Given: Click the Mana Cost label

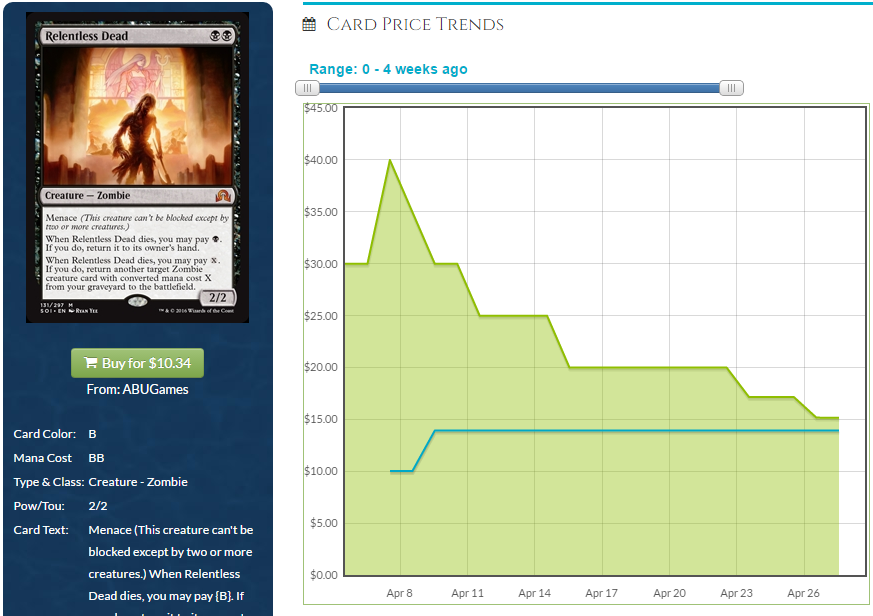Looking at the screenshot, I should coord(42,458).
